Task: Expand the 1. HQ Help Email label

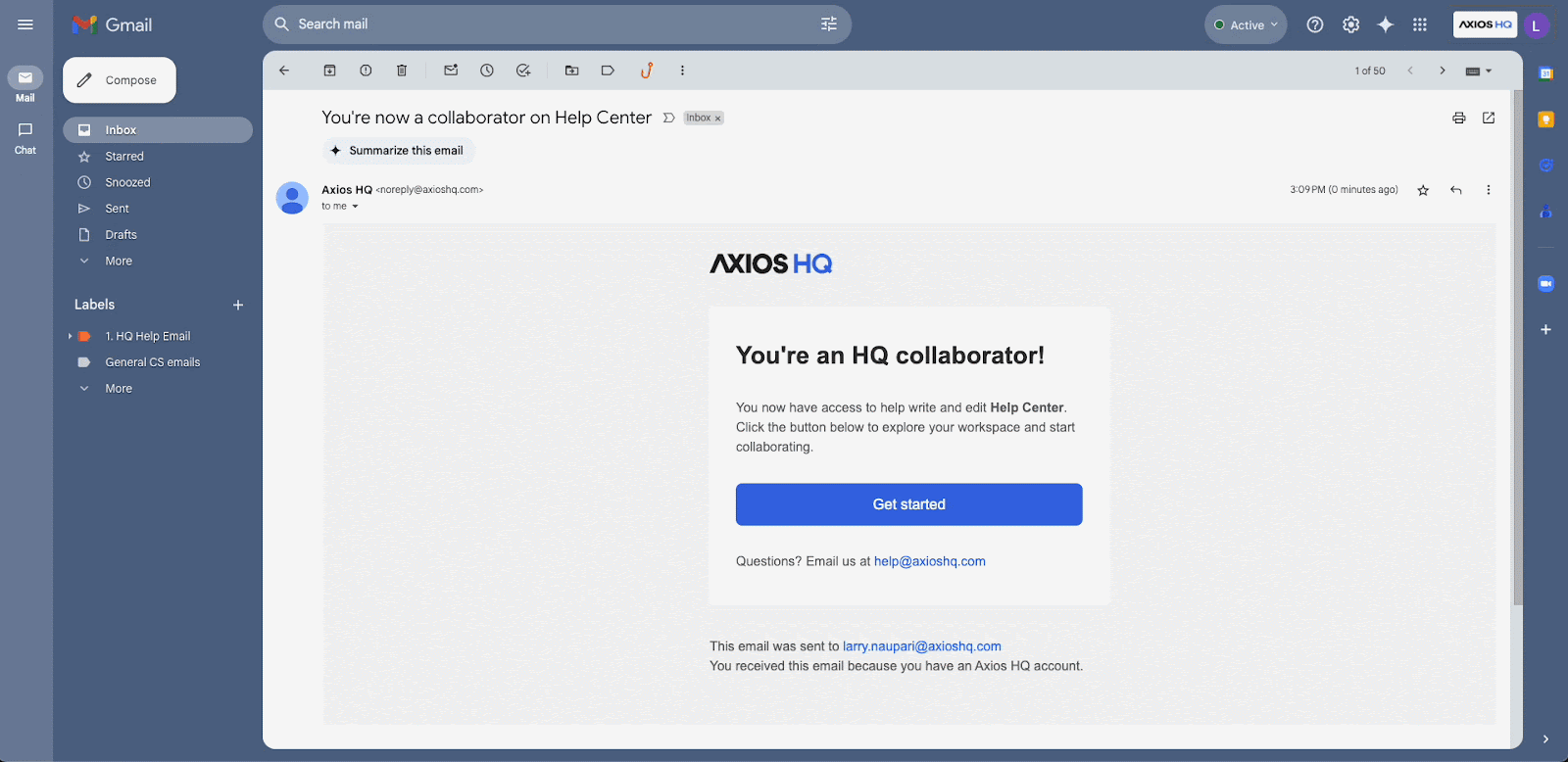Action: (71, 336)
